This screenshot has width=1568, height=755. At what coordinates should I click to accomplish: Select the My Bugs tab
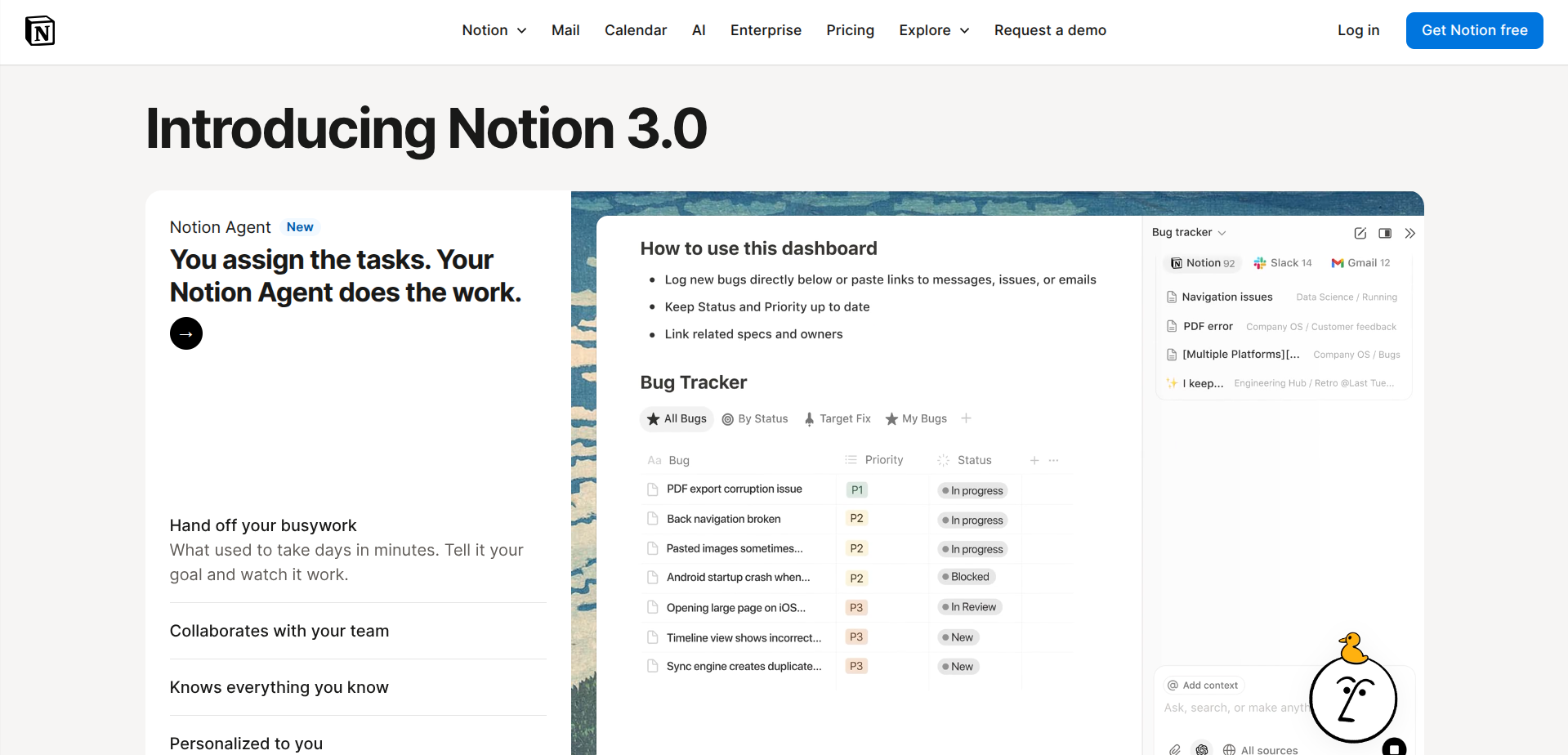tap(916, 418)
